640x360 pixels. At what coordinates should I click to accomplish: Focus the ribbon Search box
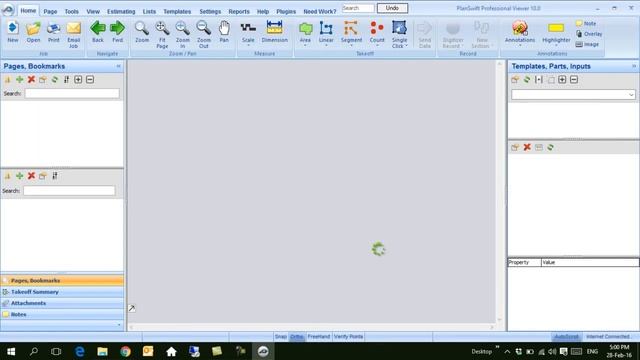358,8
